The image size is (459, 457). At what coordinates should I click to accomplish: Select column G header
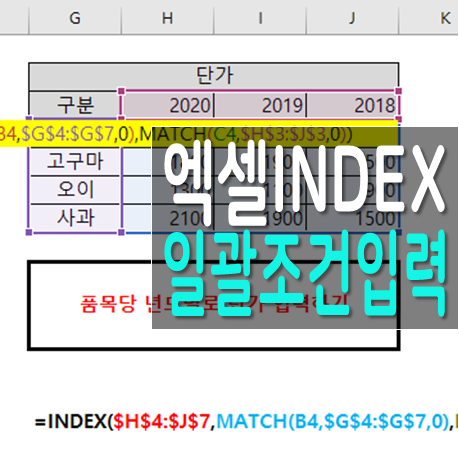[75, 17]
